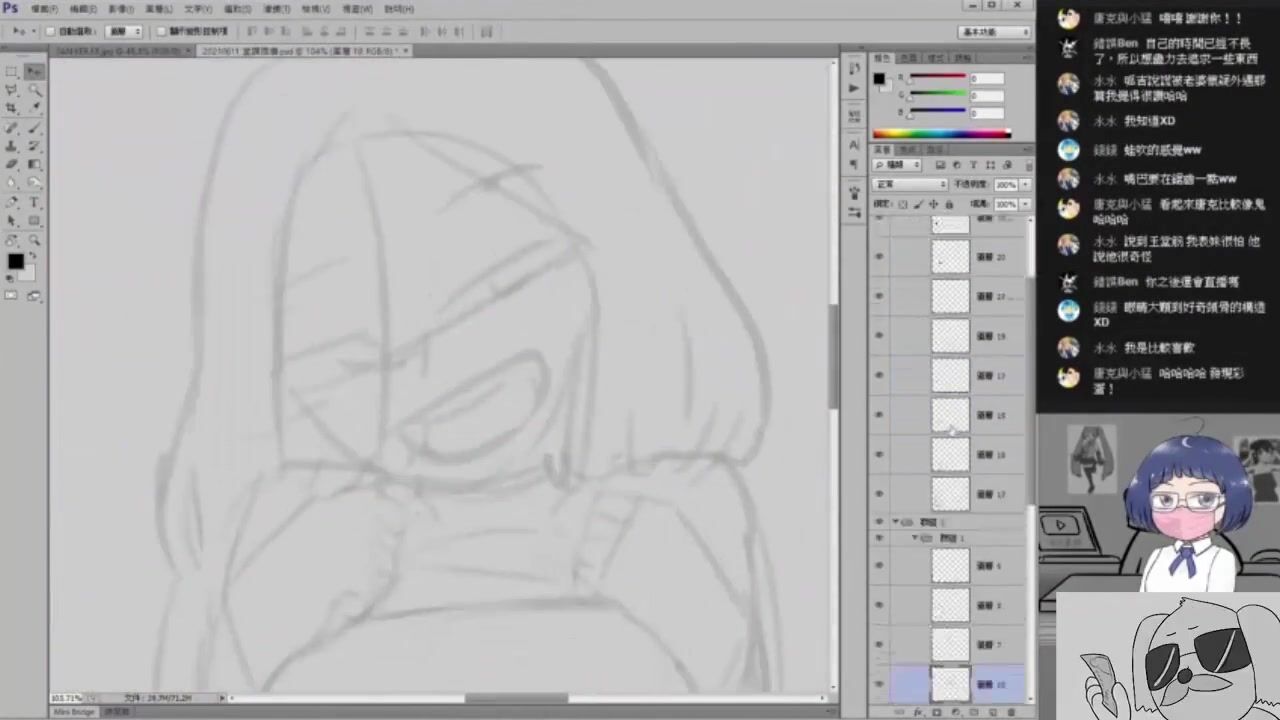Collapse the outer layer group arrow
Screen dimensions: 1280x720
click(x=895, y=522)
